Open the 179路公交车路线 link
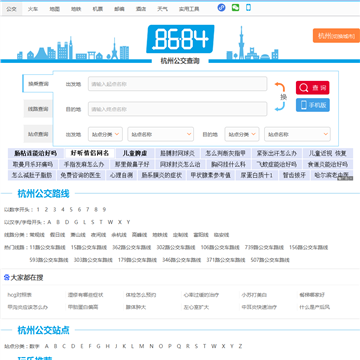This screenshot has height=360, width=360. [137, 260]
